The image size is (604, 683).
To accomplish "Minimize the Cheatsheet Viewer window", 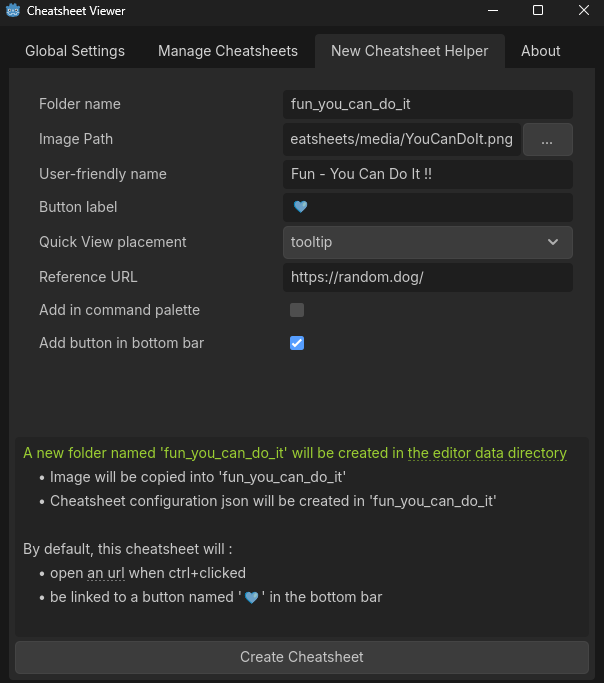I will tap(491, 11).
